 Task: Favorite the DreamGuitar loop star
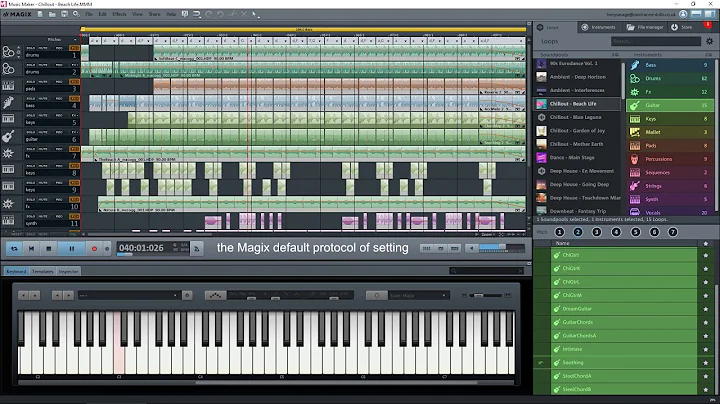pos(706,309)
